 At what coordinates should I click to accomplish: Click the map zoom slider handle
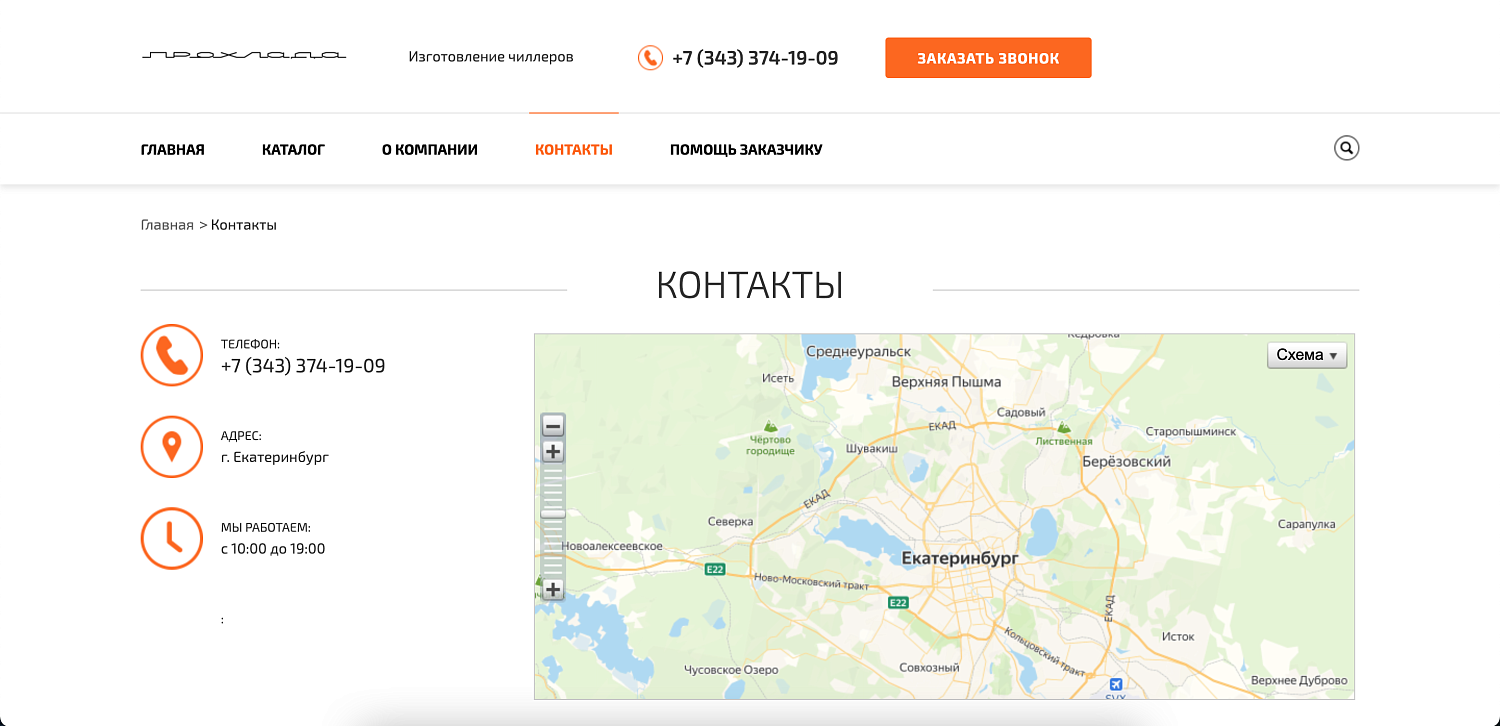click(553, 513)
